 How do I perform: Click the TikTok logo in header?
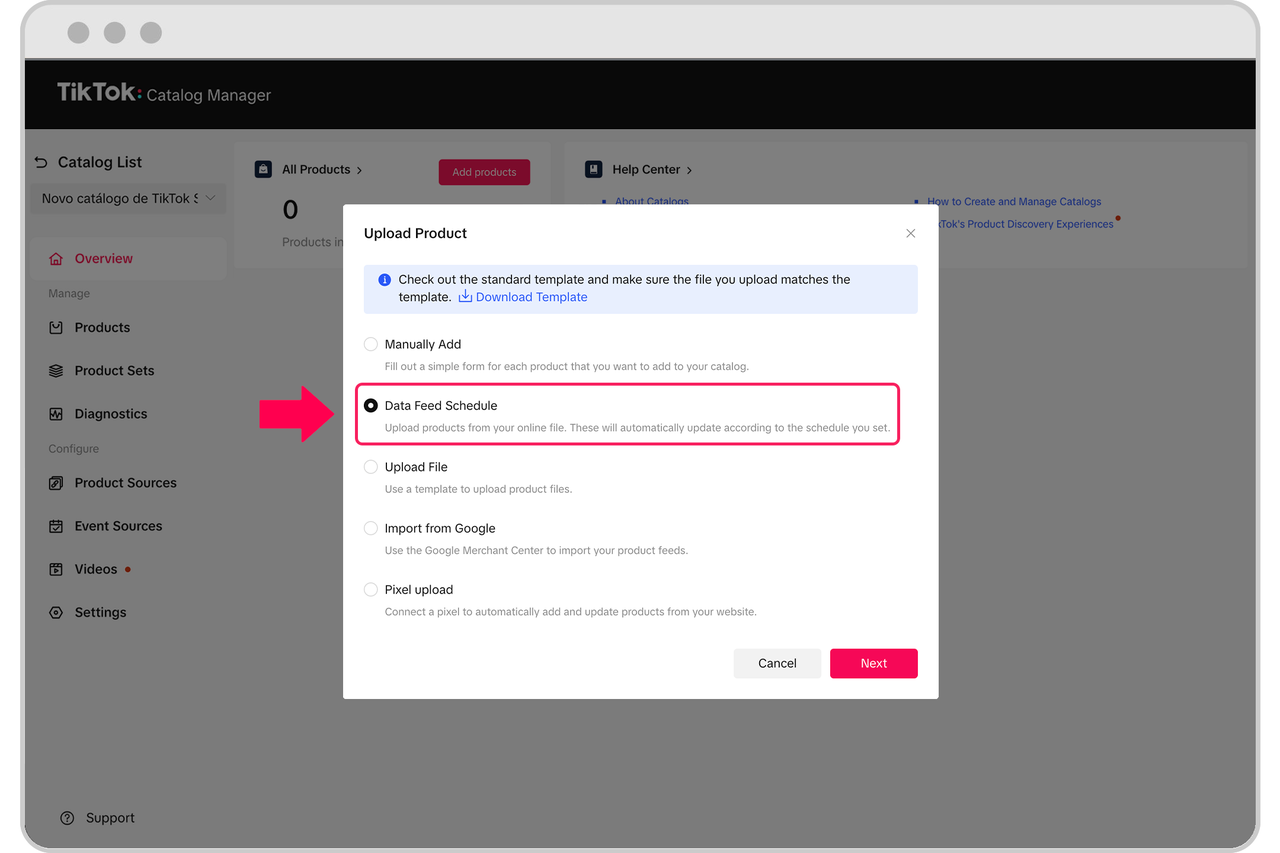point(99,93)
